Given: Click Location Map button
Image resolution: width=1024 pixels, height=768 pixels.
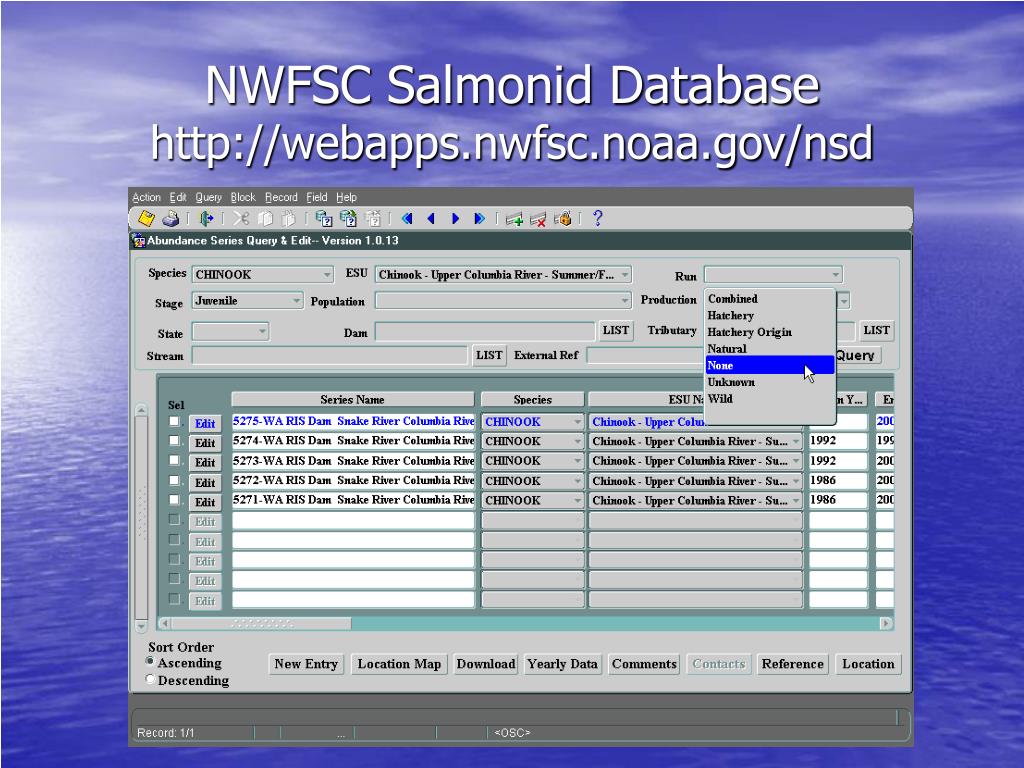Looking at the screenshot, I should coord(399,664).
